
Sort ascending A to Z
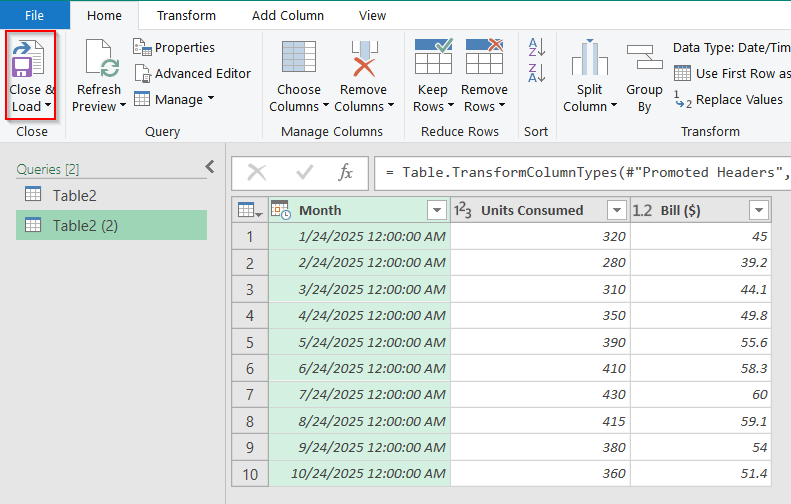pyautogui.click(x=536, y=47)
